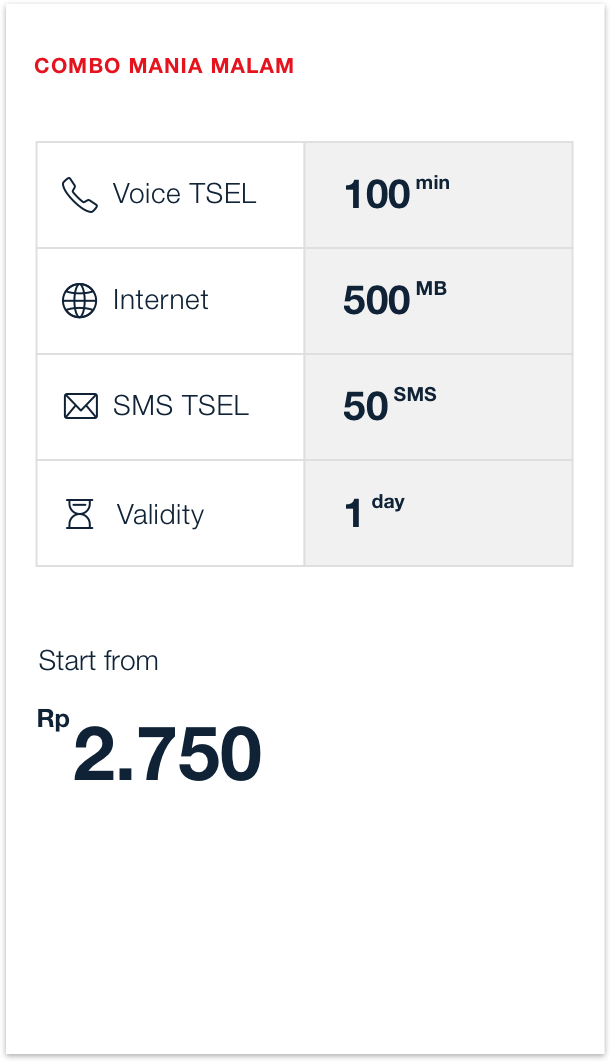Click the "Start from" text

(98, 661)
